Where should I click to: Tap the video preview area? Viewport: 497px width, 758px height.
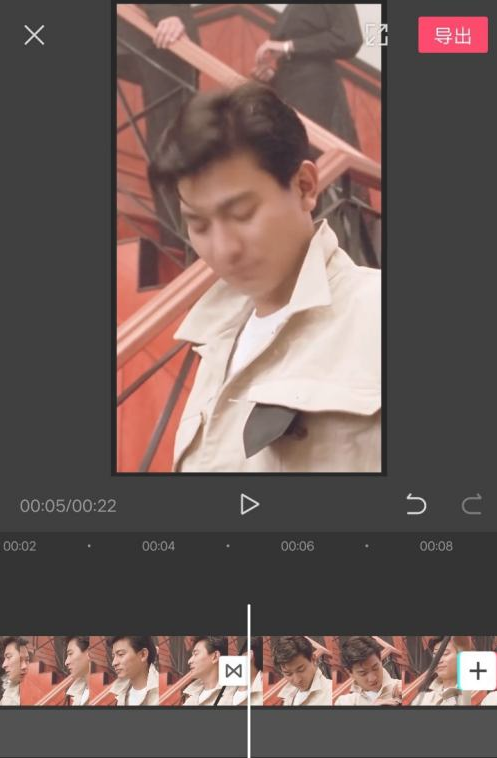249,238
